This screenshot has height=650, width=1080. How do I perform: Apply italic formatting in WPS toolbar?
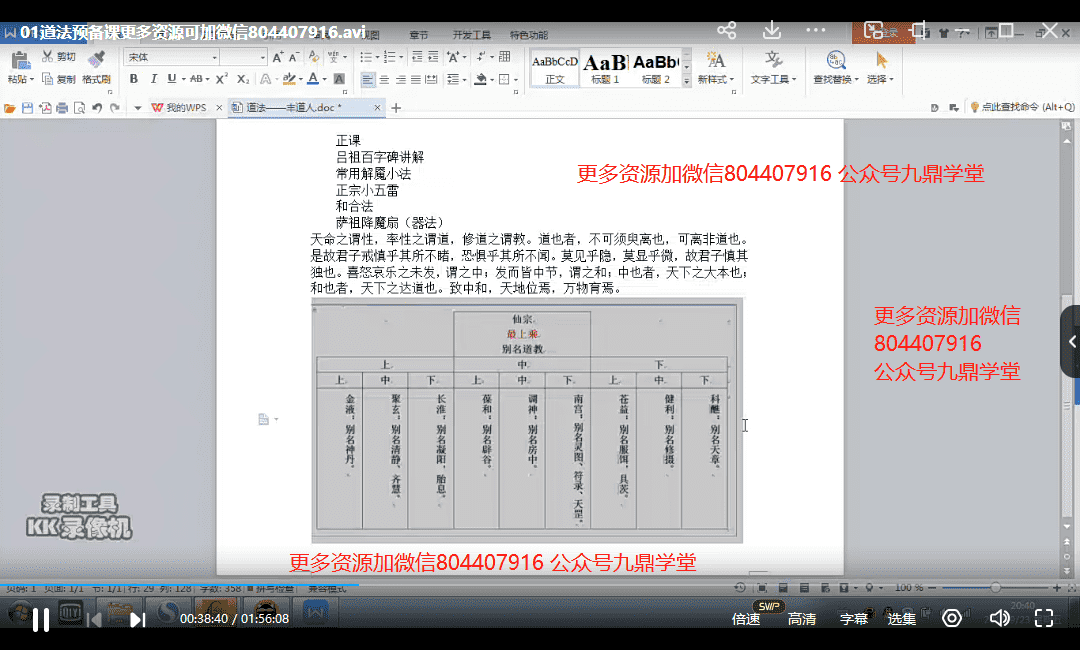click(x=151, y=79)
